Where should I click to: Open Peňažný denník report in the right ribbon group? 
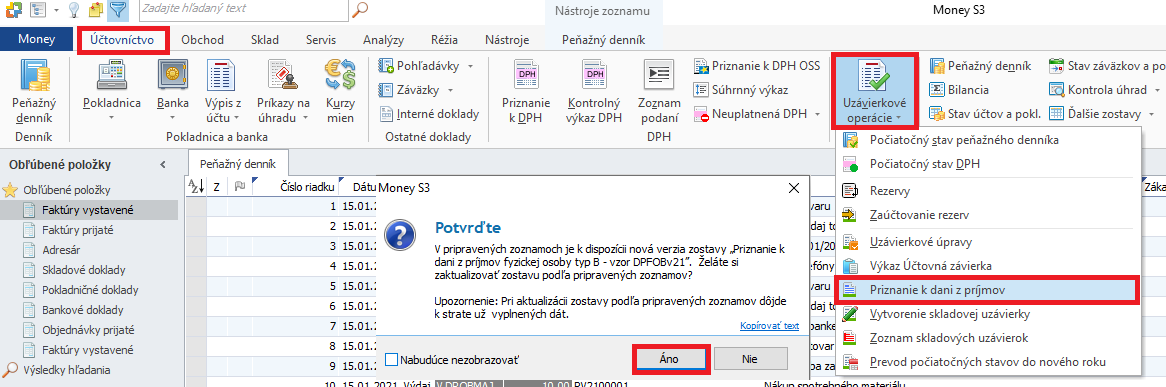click(x=980, y=65)
